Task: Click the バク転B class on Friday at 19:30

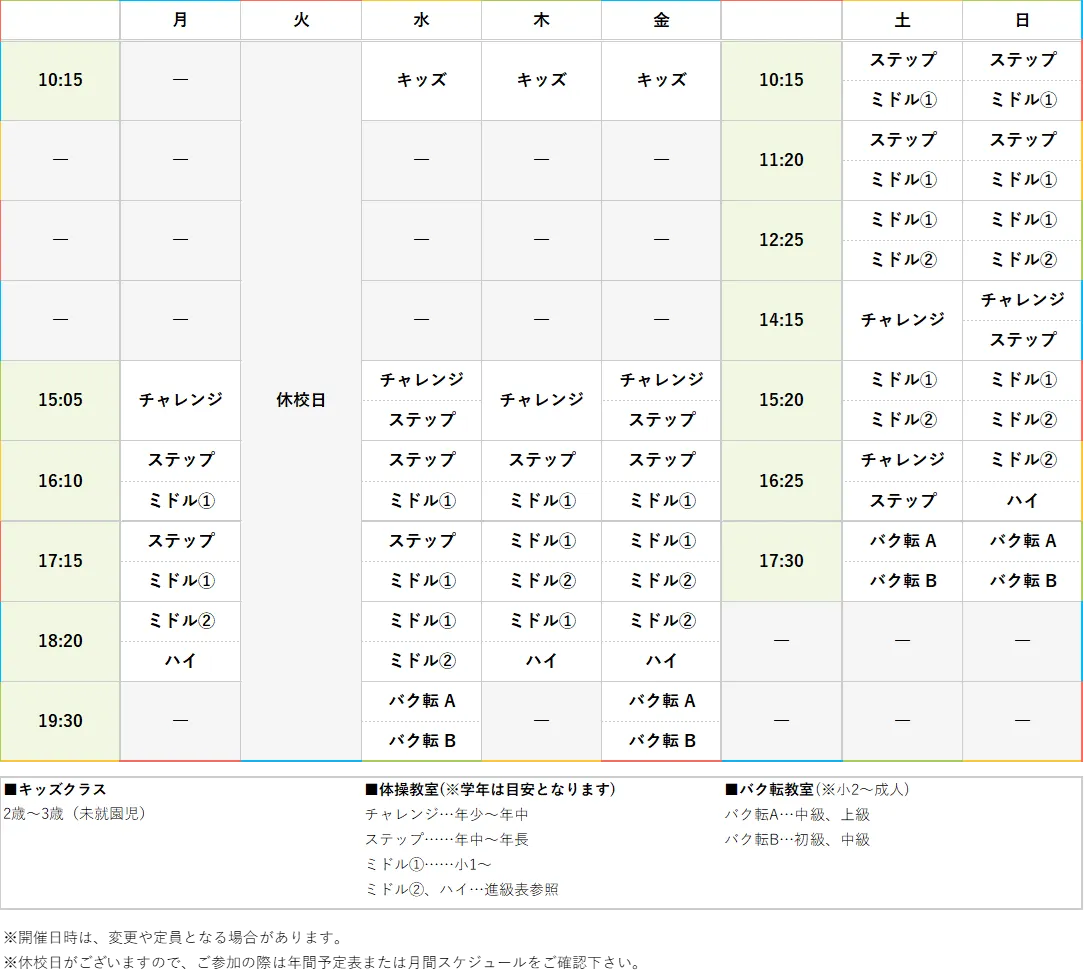Action: pos(660,741)
